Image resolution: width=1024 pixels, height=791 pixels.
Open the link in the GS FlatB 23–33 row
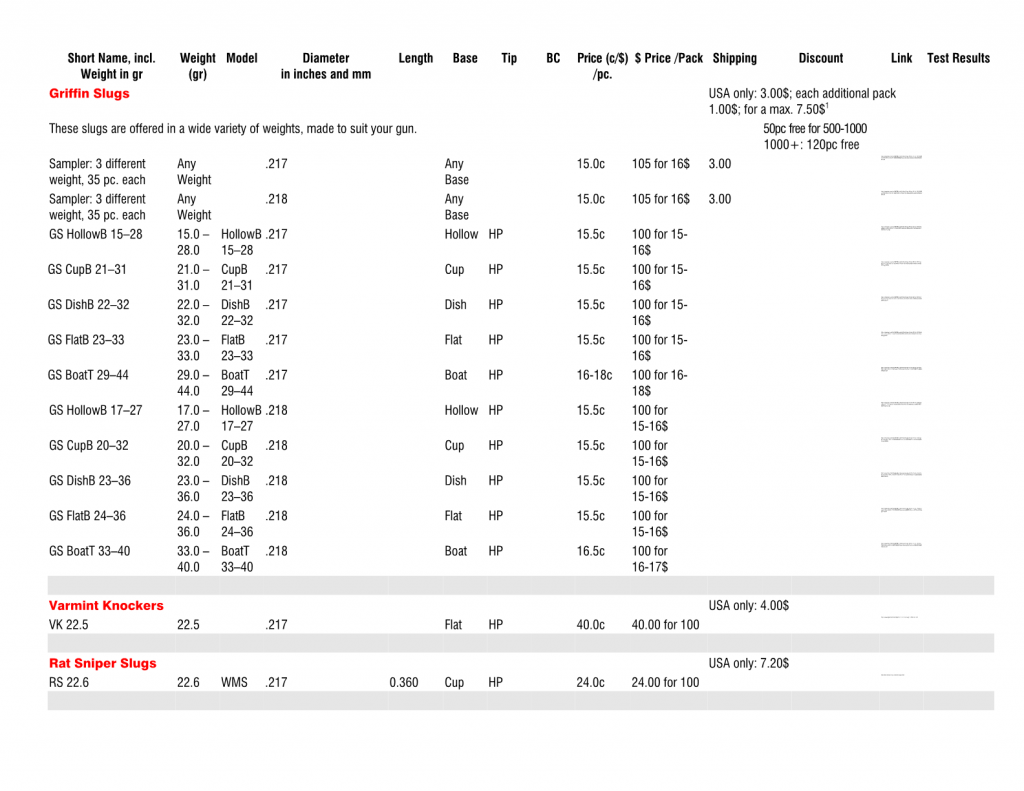click(x=901, y=334)
